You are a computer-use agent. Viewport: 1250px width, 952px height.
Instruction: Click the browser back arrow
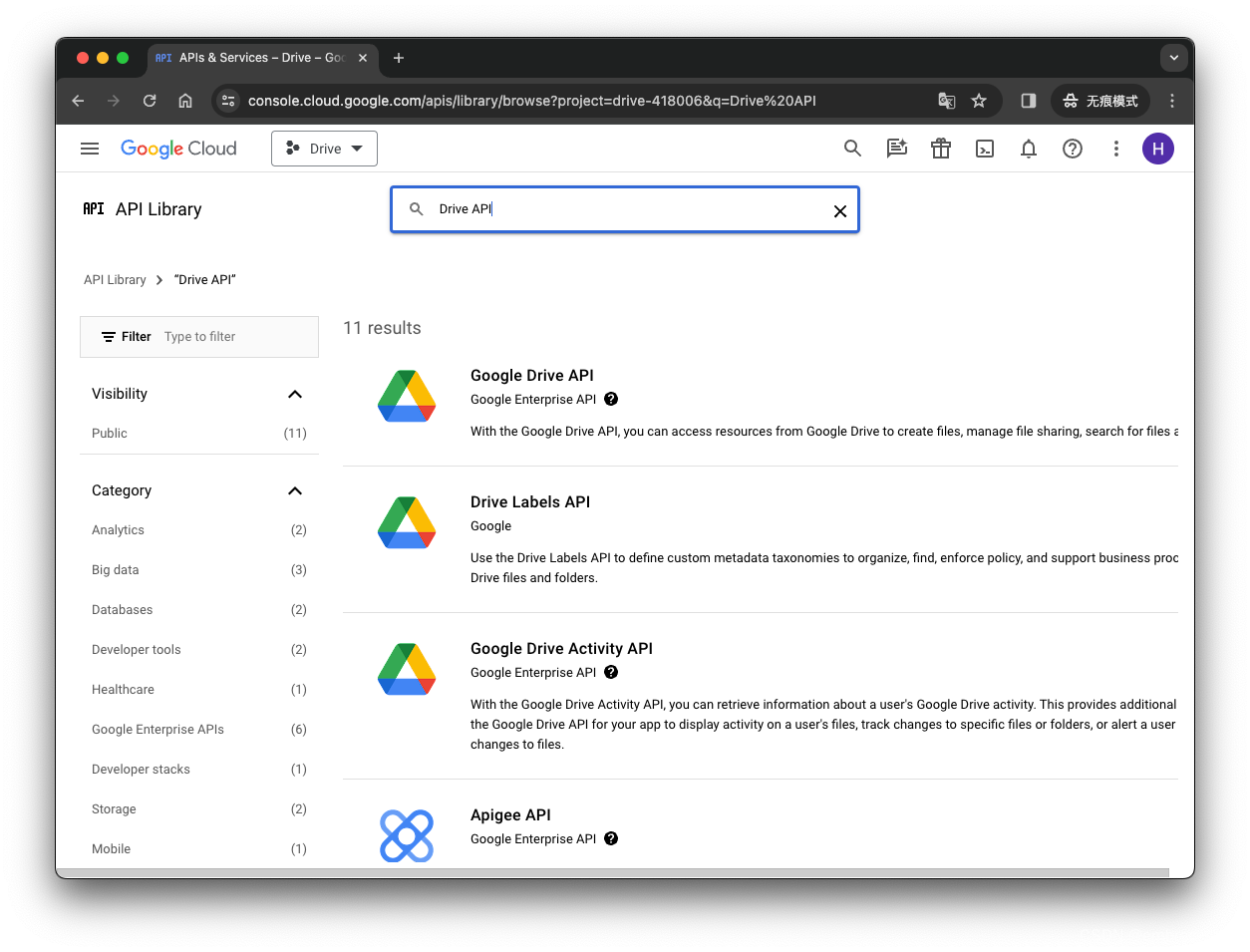click(x=78, y=101)
